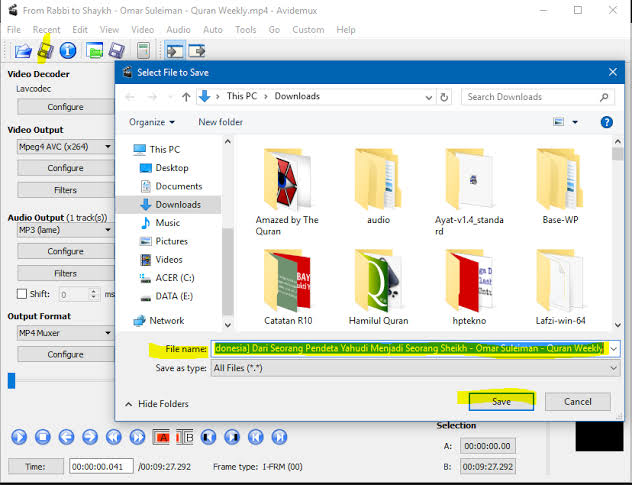Select DATA (E:) drive
This screenshot has height=485, width=632.
pyautogui.click(x=166, y=296)
